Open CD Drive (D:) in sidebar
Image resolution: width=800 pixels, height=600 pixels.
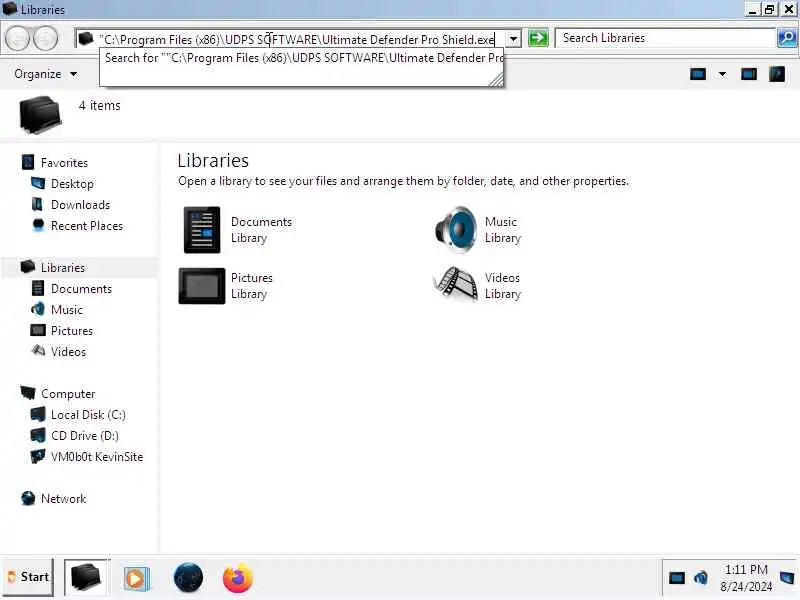85,436
